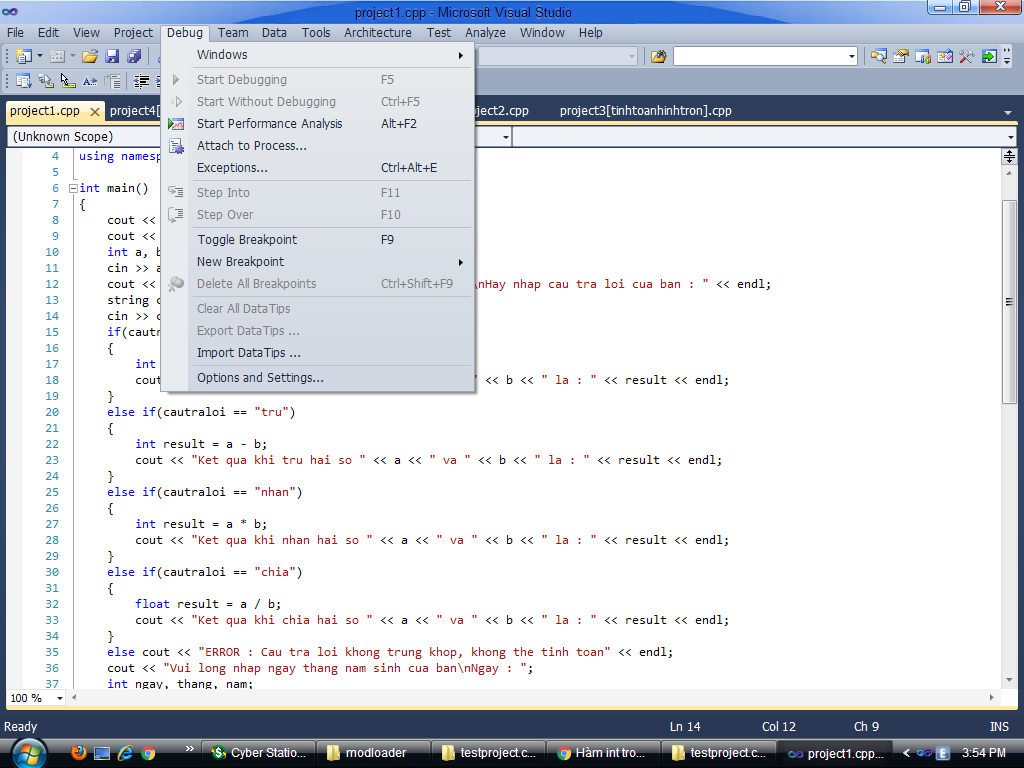This screenshot has height=768, width=1024.
Task: Click the Start Performance Analysis menu icon
Action: pos(176,123)
